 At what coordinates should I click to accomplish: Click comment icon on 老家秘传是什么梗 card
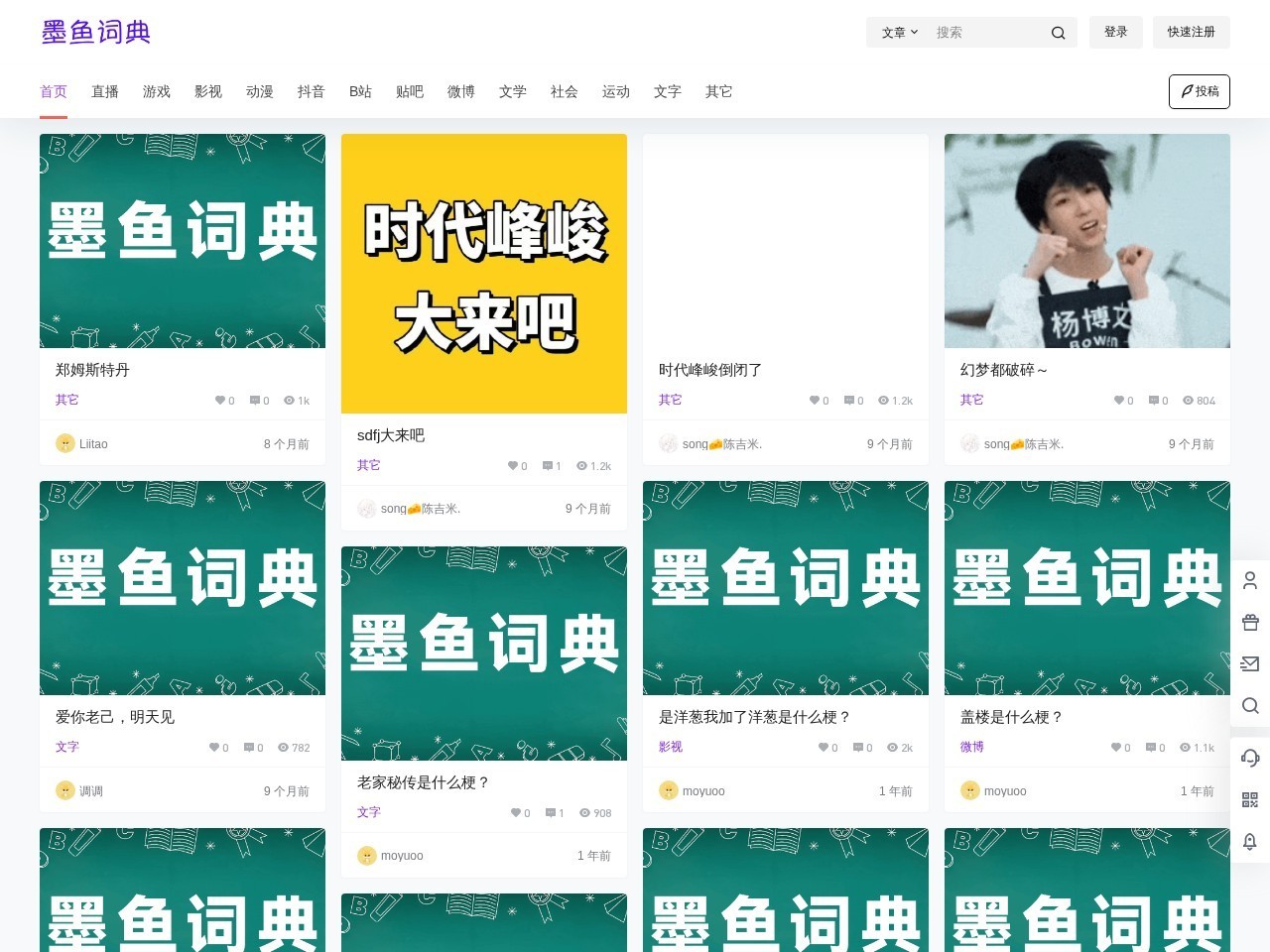click(550, 813)
